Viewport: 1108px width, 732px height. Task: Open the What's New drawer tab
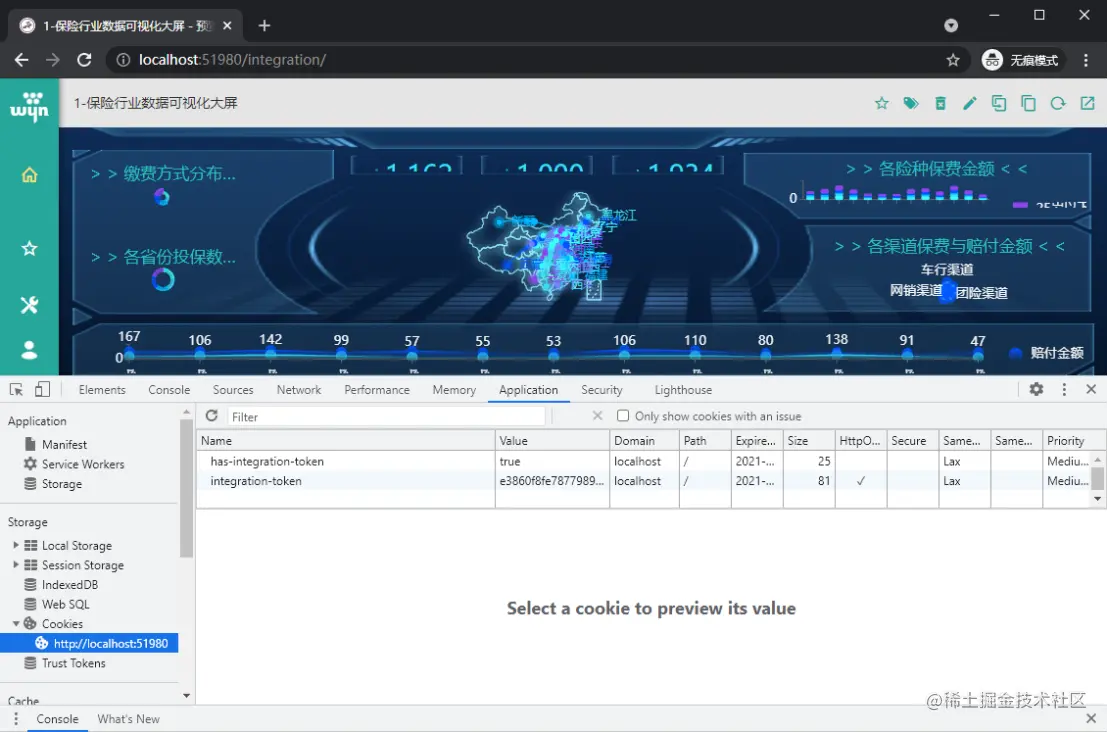128,719
